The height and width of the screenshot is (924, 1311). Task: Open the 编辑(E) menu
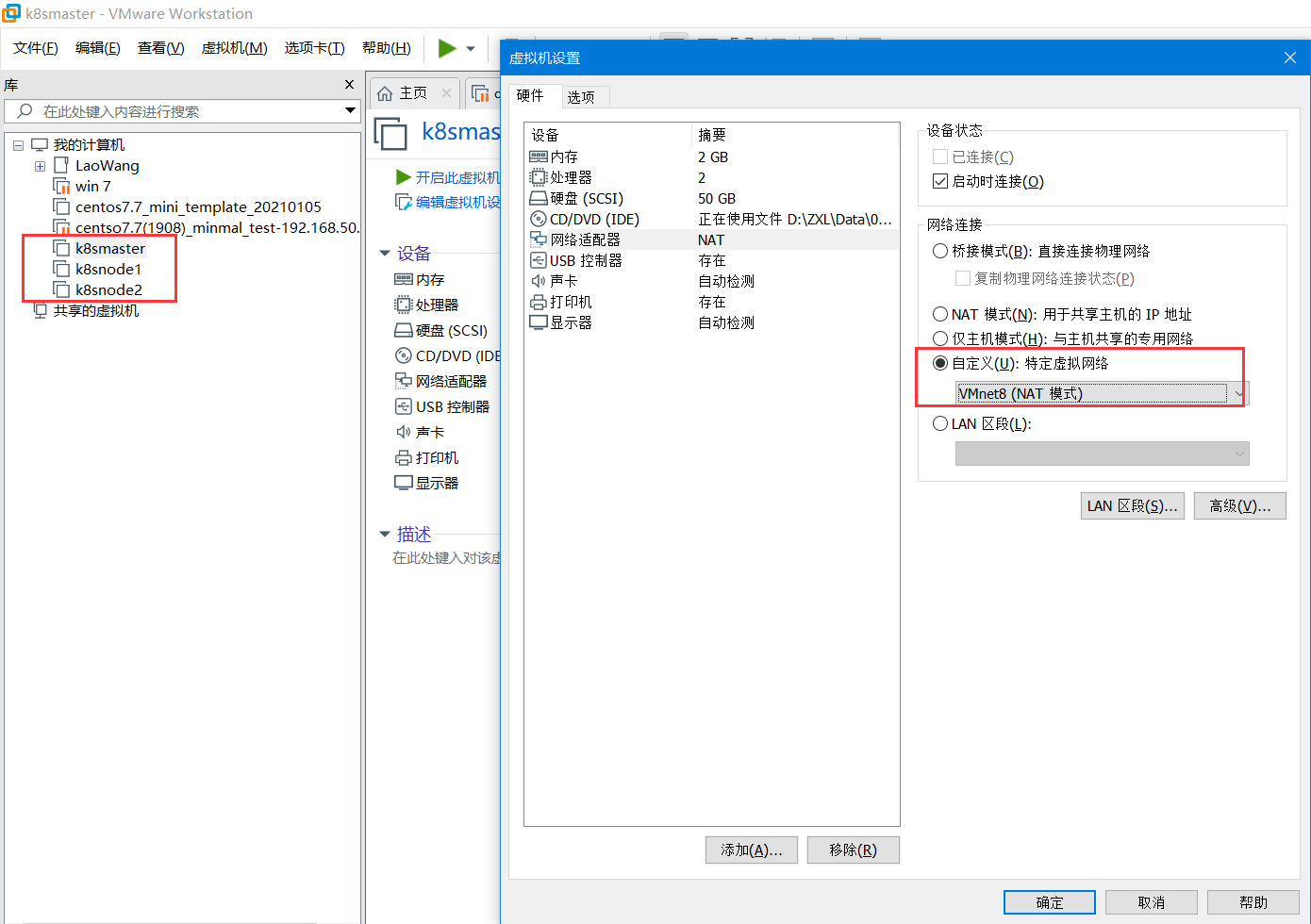98,48
